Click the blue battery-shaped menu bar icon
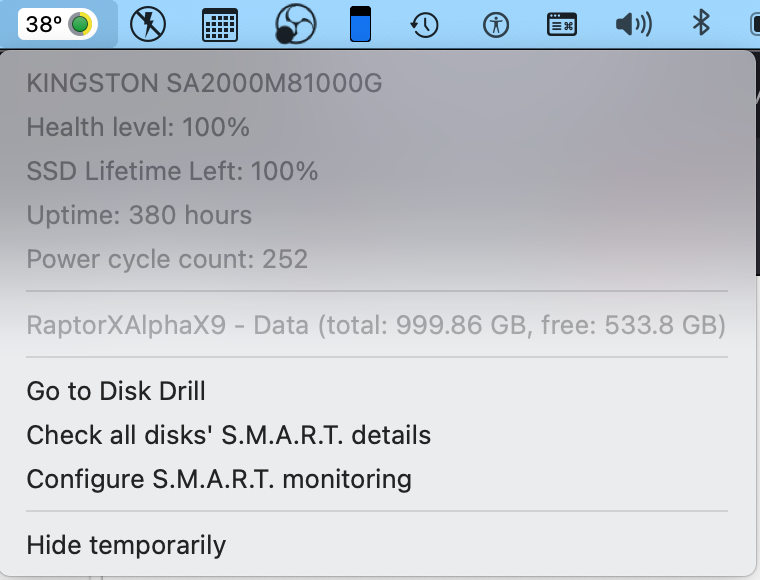 click(360, 24)
